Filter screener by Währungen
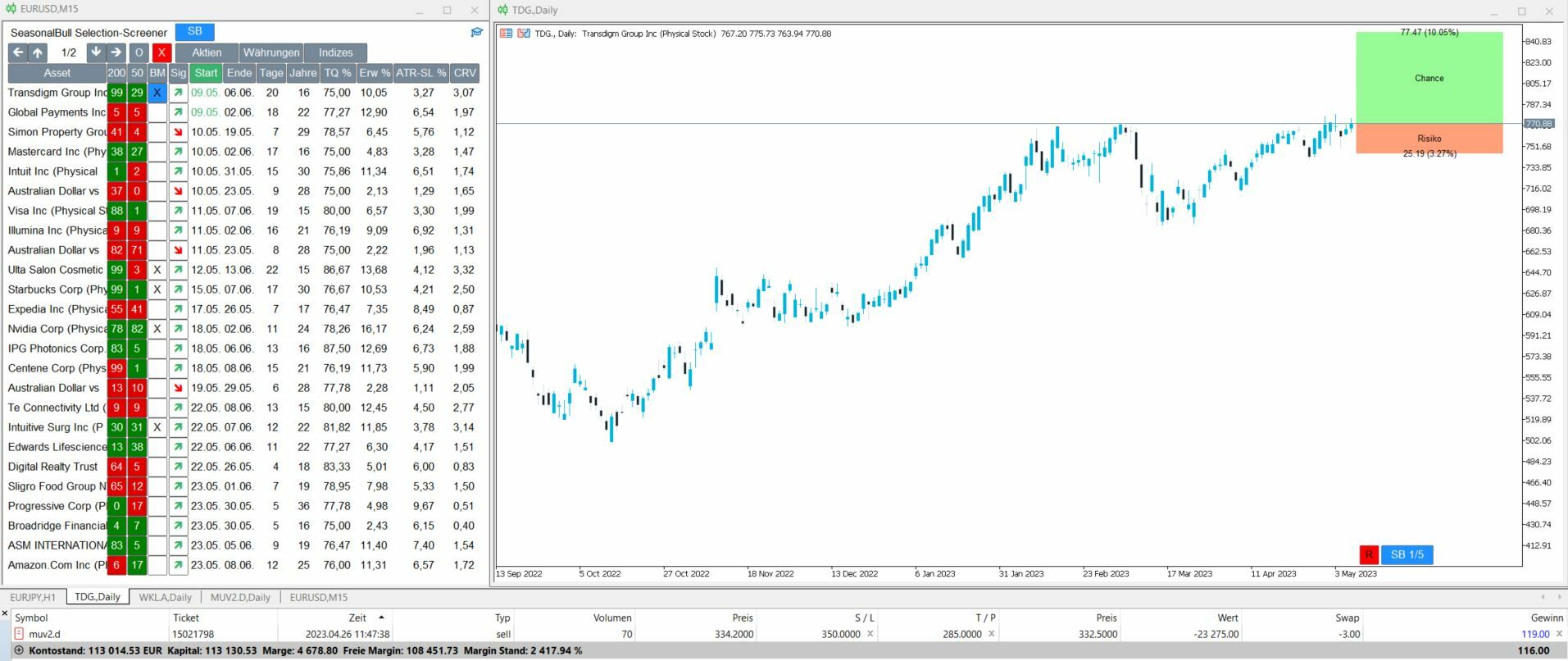Viewport: 1568px width, 661px height. tap(271, 52)
